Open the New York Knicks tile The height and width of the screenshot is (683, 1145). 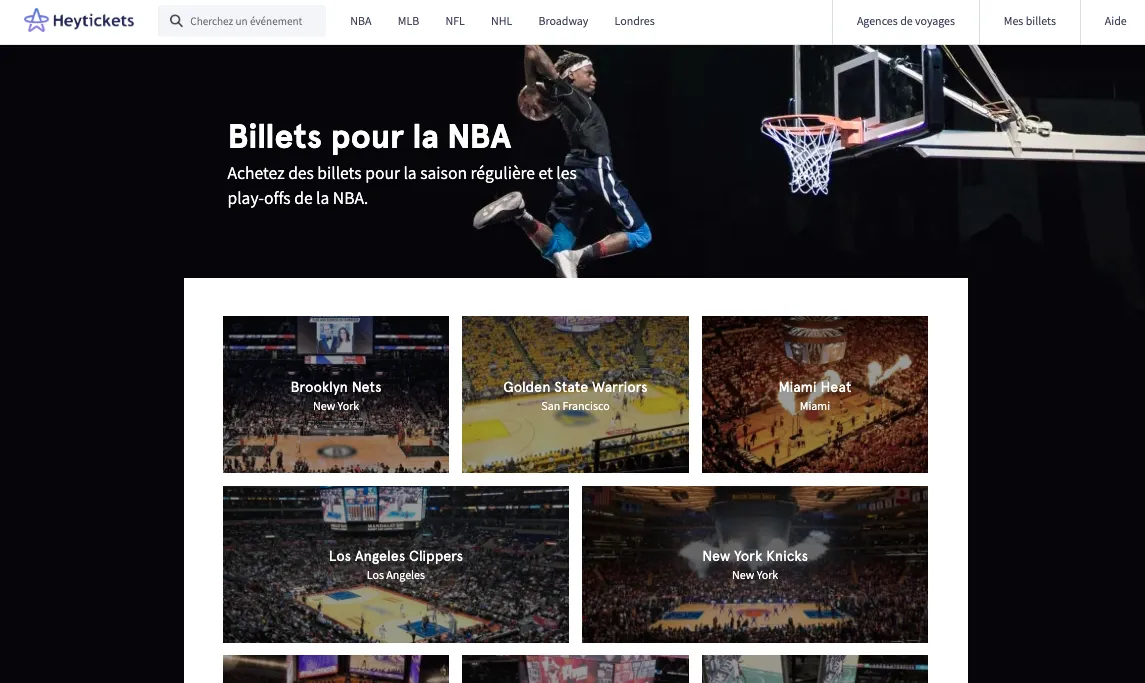(x=755, y=565)
